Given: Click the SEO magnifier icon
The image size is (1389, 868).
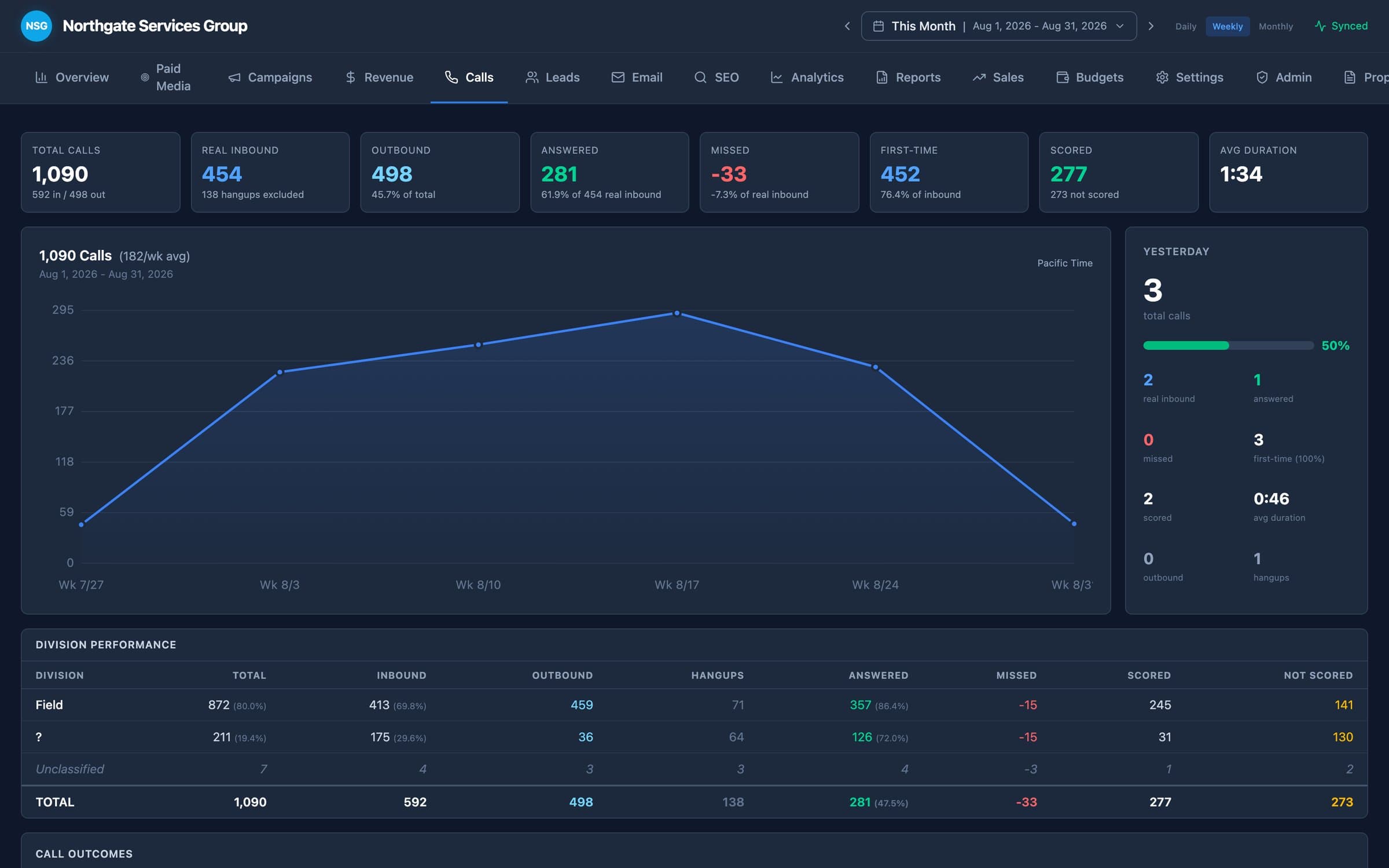Looking at the screenshot, I should pos(700,77).
